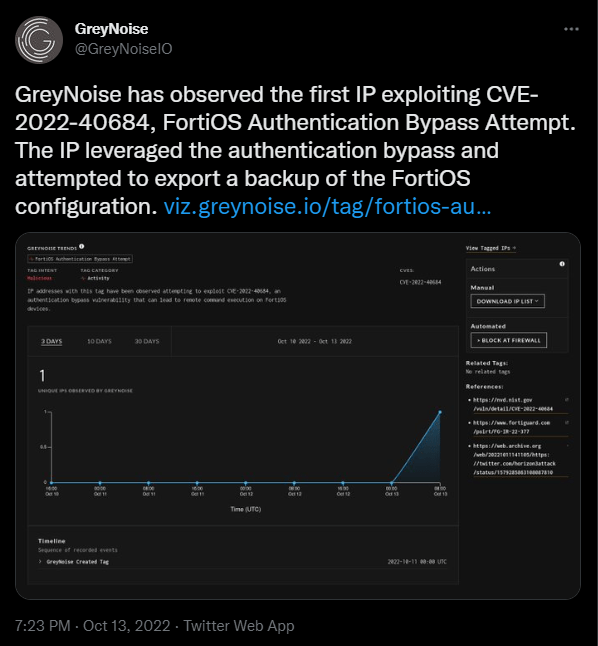The height and width of the screenshot is (646, 598).
Task: Open external link icon for fortiguard.com reference
Action: pos(567,423)
